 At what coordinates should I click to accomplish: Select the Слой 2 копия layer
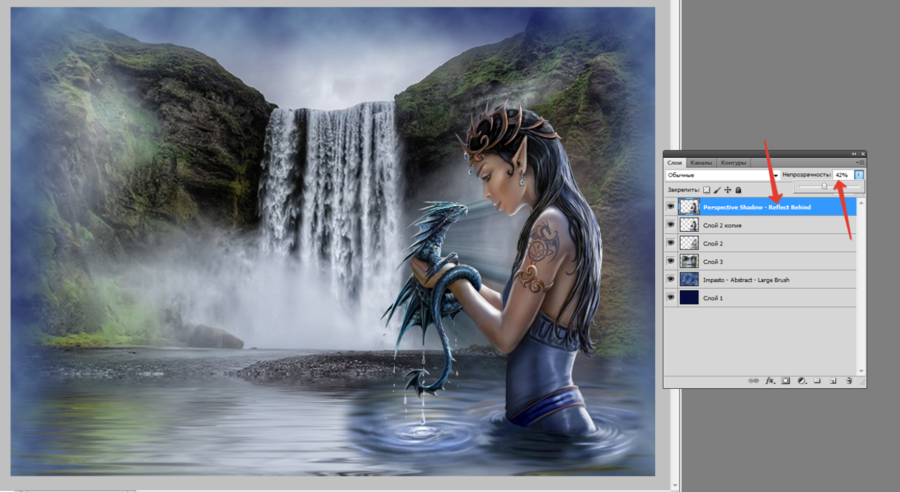coord(760,225)
